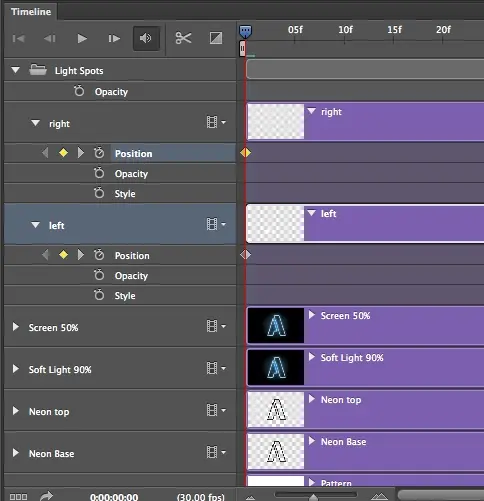484x501 pixels.
Task: Toggle the Opacity stopwatch under Light Spots
Action: 79,91
